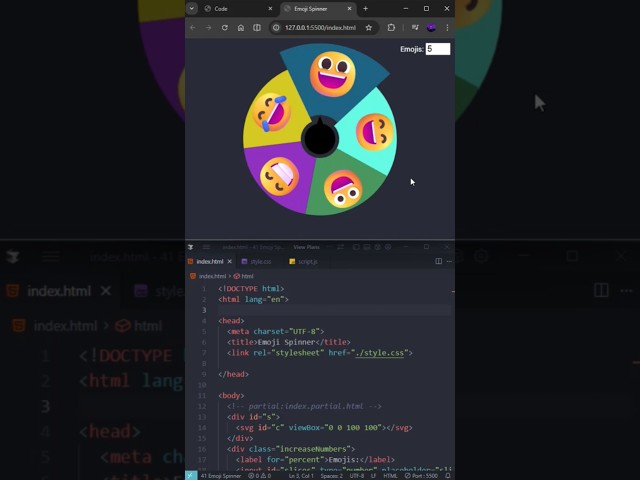Focus the Emojis number input field
Image resolution: width=640 pixels, height=480 pixels.
pyautogui.click(x=438, y=49)
